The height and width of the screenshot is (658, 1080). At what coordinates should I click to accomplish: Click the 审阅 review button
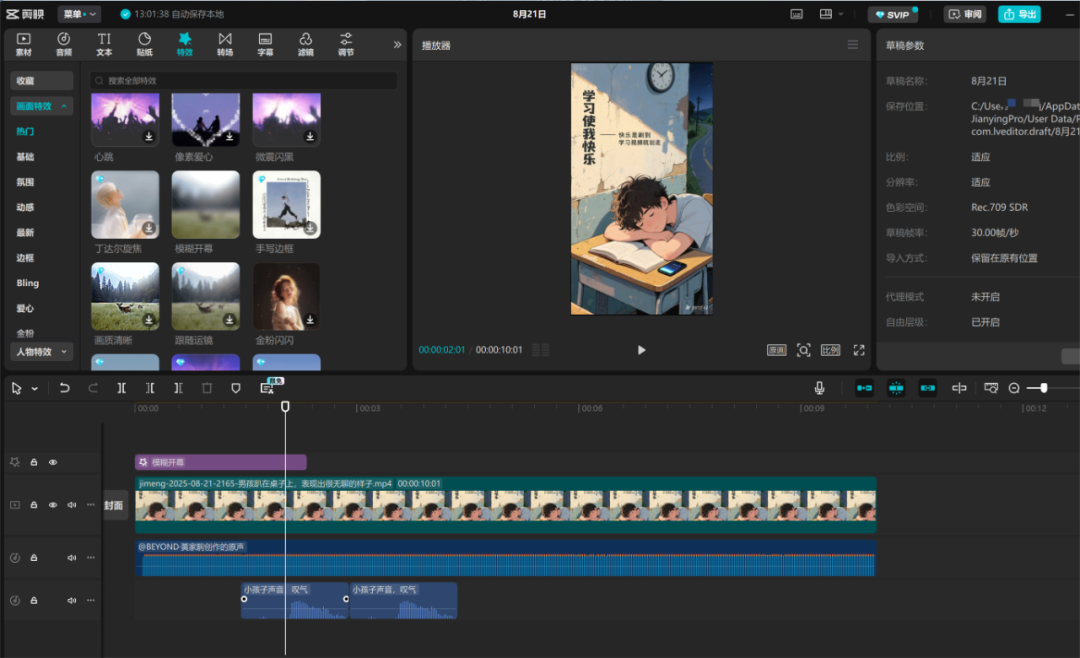point(964,14)
